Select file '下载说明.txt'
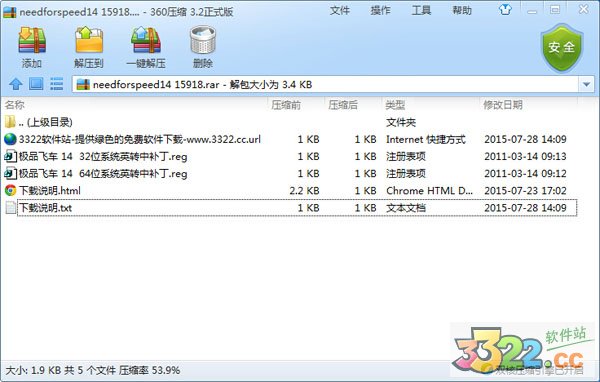This screenshot has width=600, height=382. [45, 207]
